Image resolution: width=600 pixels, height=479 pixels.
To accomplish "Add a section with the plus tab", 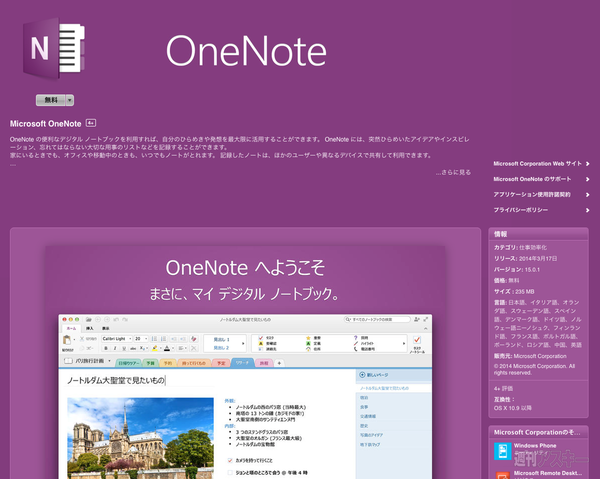I will click(x=279, y=363).
